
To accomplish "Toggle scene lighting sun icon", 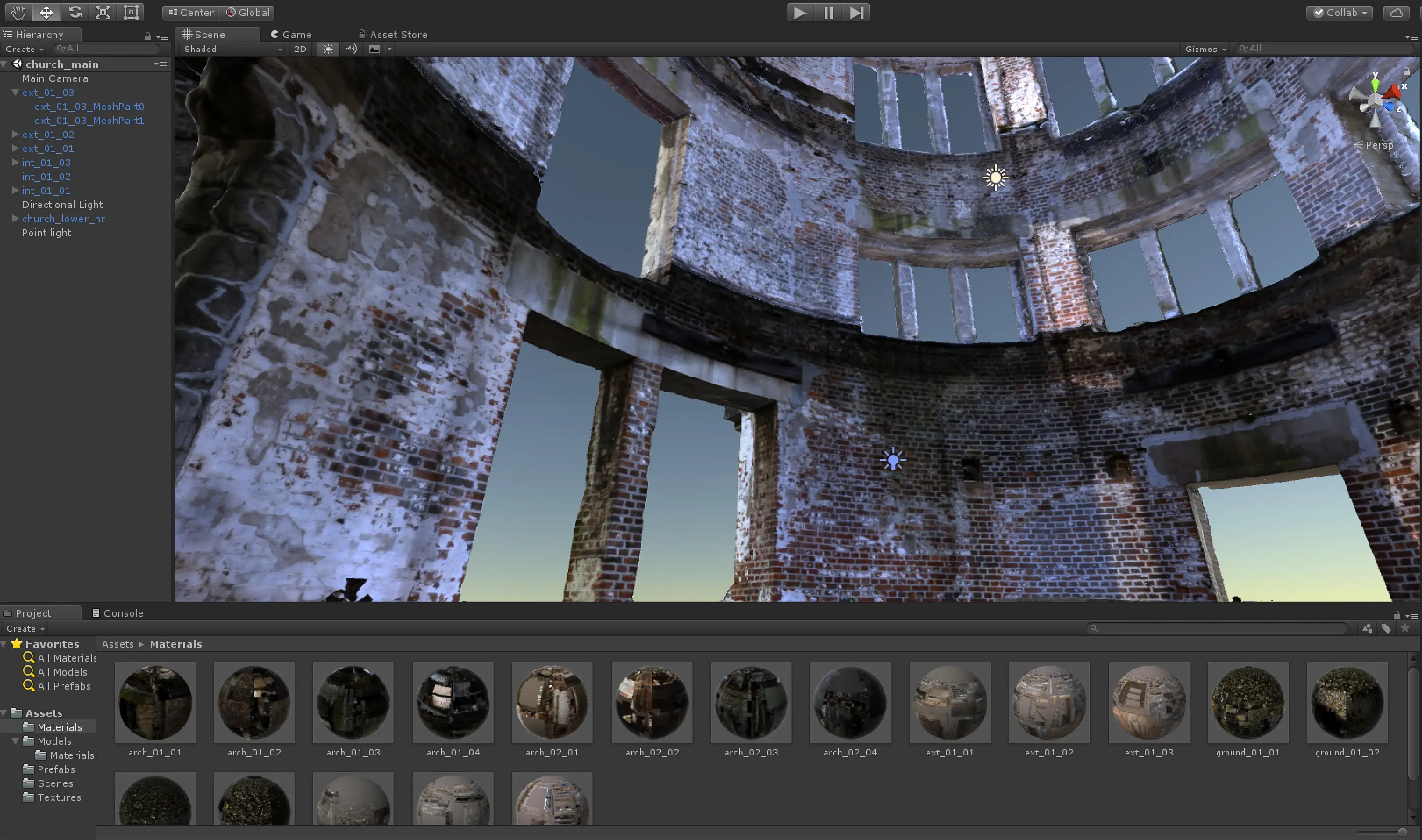I will [x=328, y=49].
